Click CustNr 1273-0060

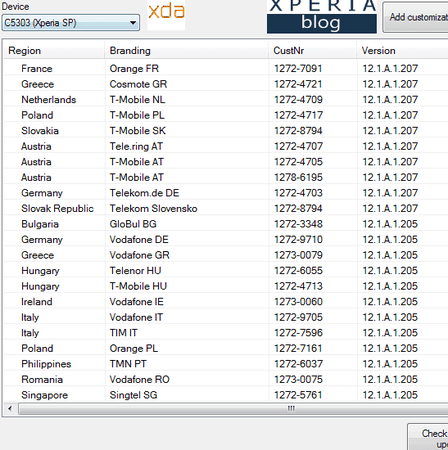[x=298, y=302]
